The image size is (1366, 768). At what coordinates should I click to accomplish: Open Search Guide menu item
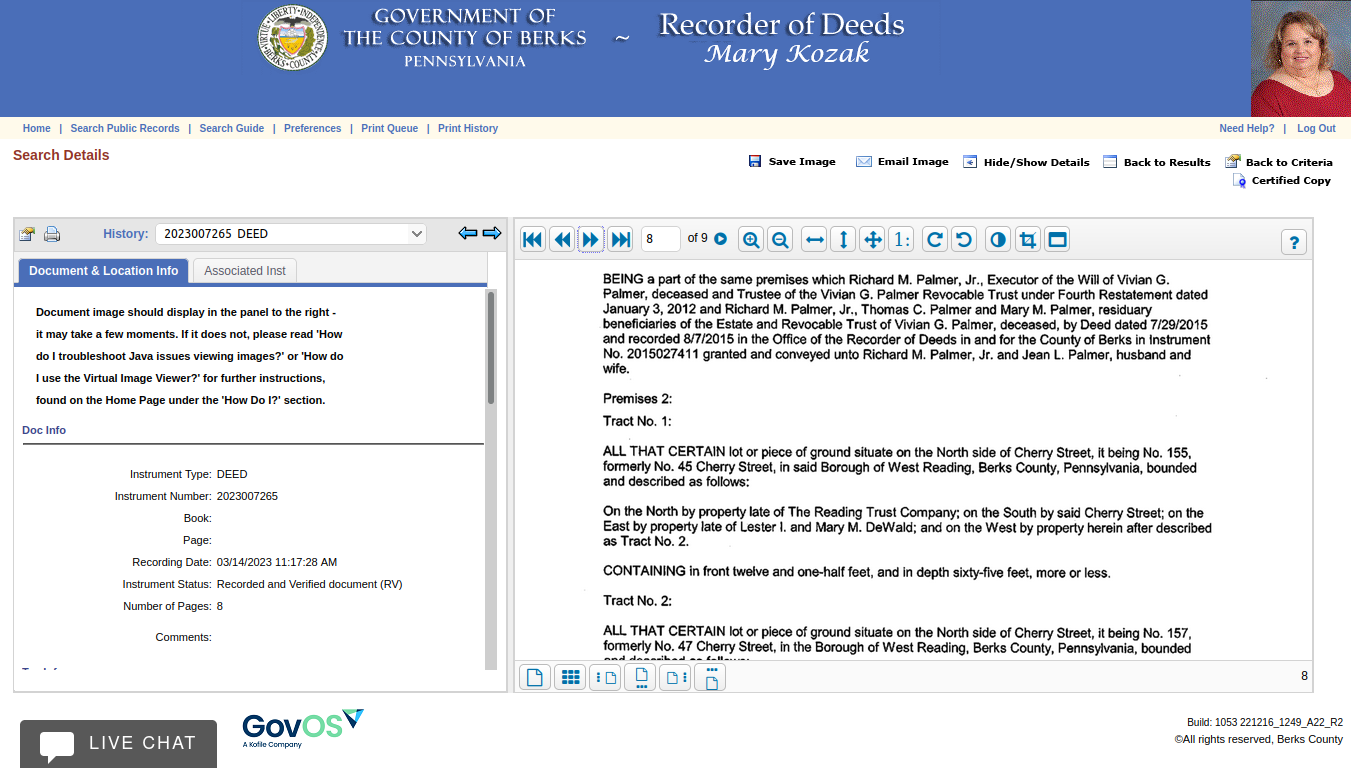tap(232, 128)
